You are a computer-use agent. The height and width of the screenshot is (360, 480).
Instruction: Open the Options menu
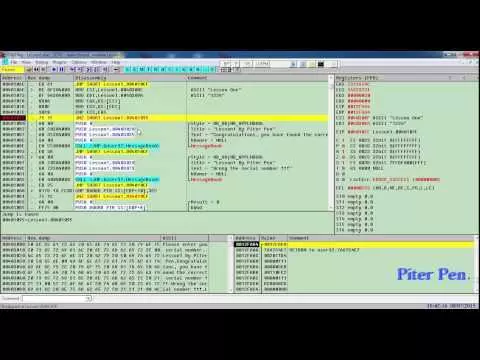pos(79,62)
